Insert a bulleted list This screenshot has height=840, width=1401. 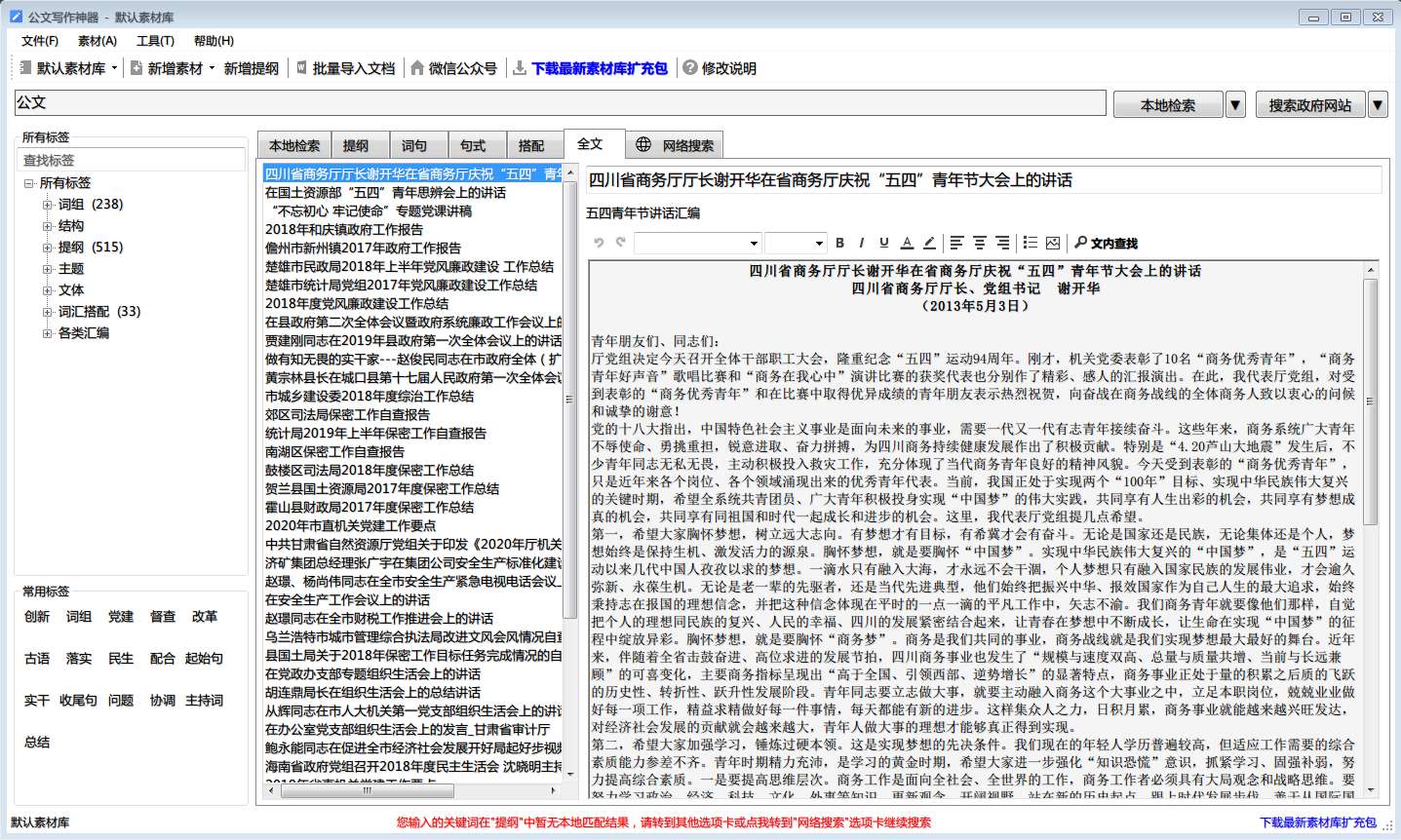(1030, 243)
